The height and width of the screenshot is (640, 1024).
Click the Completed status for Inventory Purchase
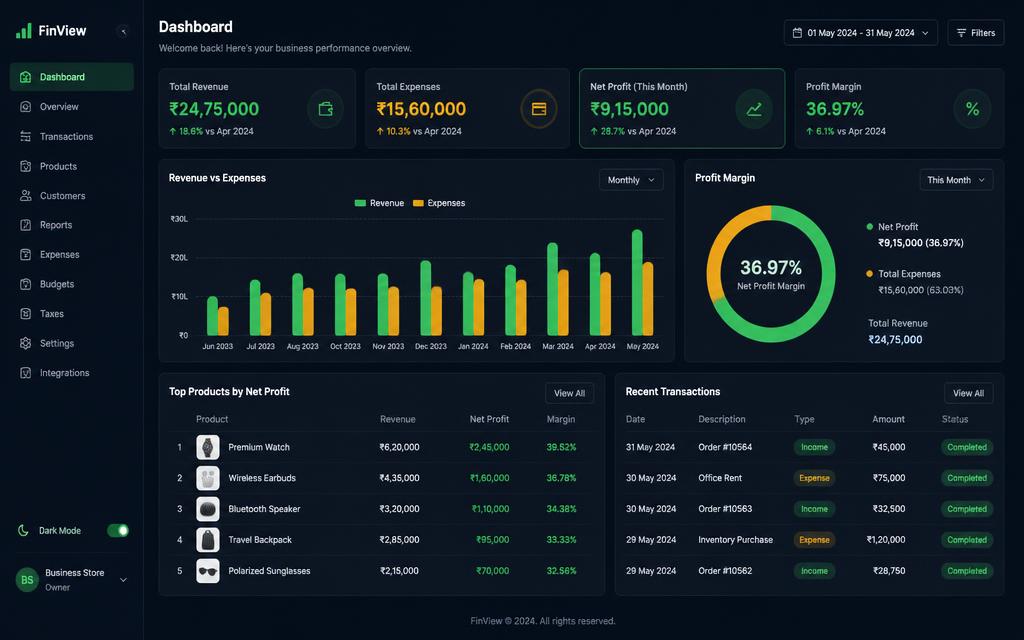pos(967,540)
